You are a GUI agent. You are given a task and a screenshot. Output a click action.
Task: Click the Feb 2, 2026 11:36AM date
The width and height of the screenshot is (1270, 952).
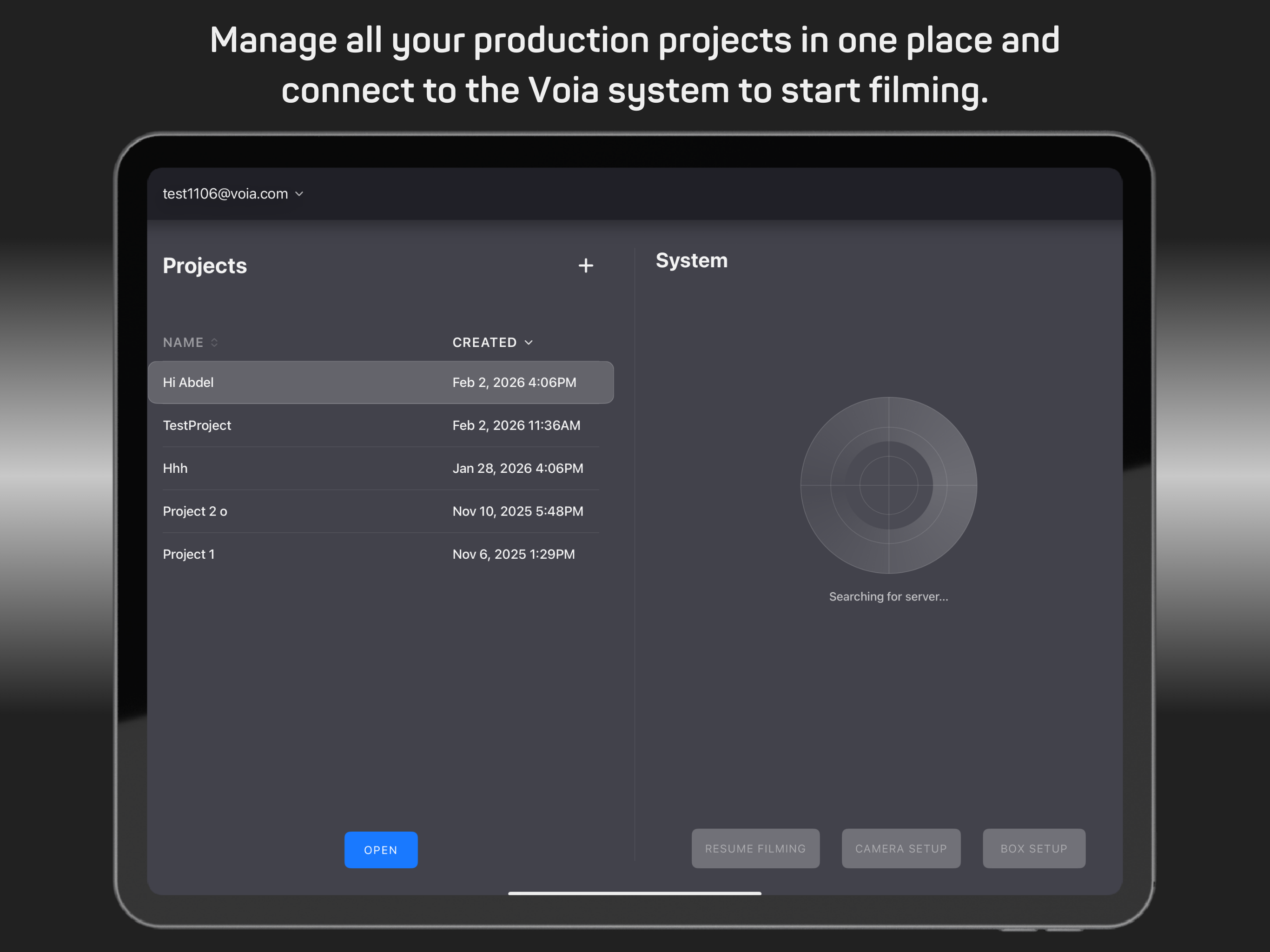[x=516, y=425]
